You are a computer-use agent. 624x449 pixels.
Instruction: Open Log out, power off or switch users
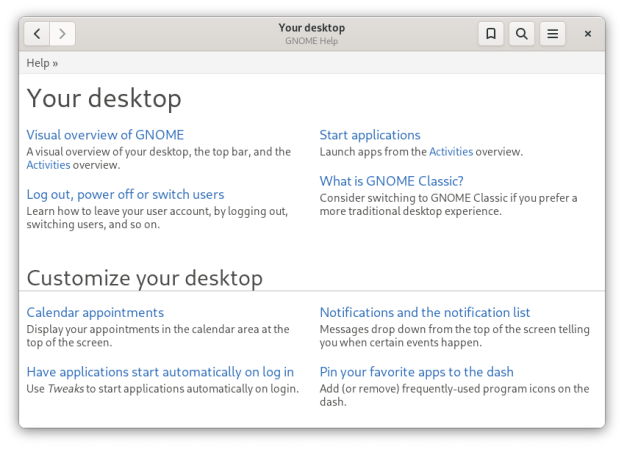tap(125, 194)
